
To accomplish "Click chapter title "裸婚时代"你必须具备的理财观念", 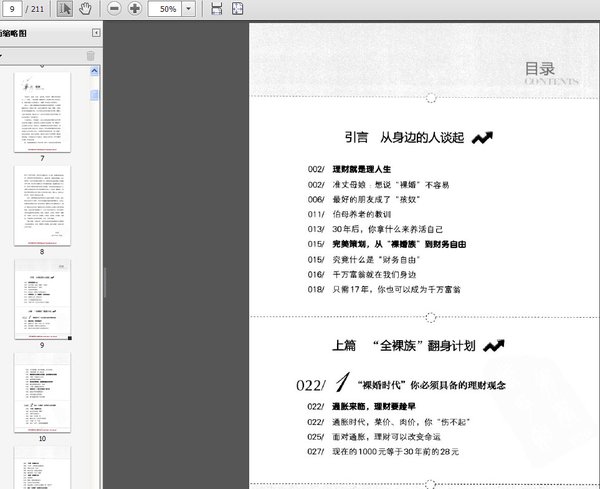I will [x=431, y=385].
